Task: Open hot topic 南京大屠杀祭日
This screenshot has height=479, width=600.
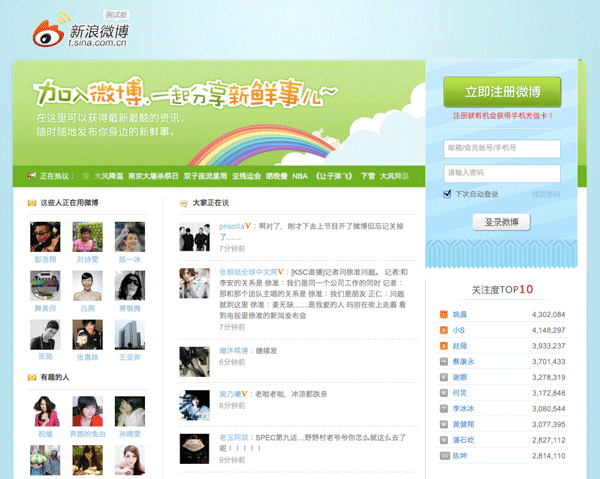Action: tap(153, 176)
